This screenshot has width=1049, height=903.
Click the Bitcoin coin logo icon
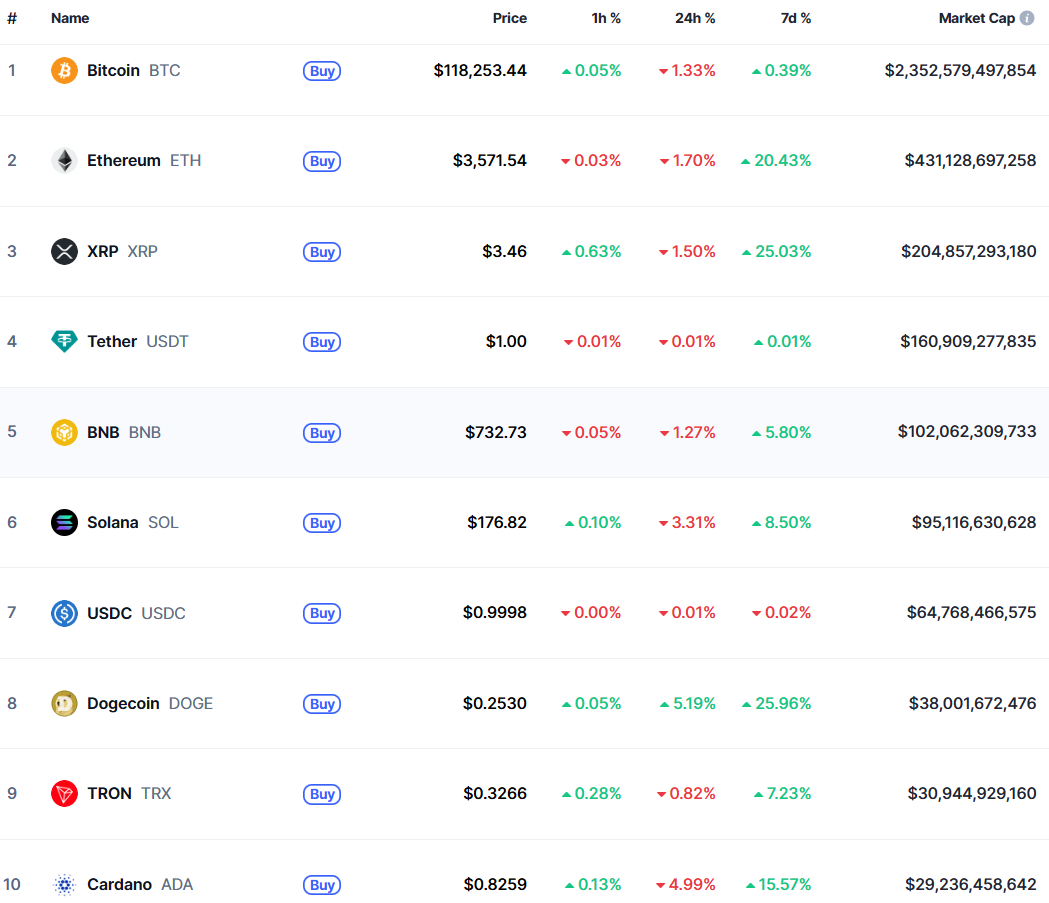[64, 71]
